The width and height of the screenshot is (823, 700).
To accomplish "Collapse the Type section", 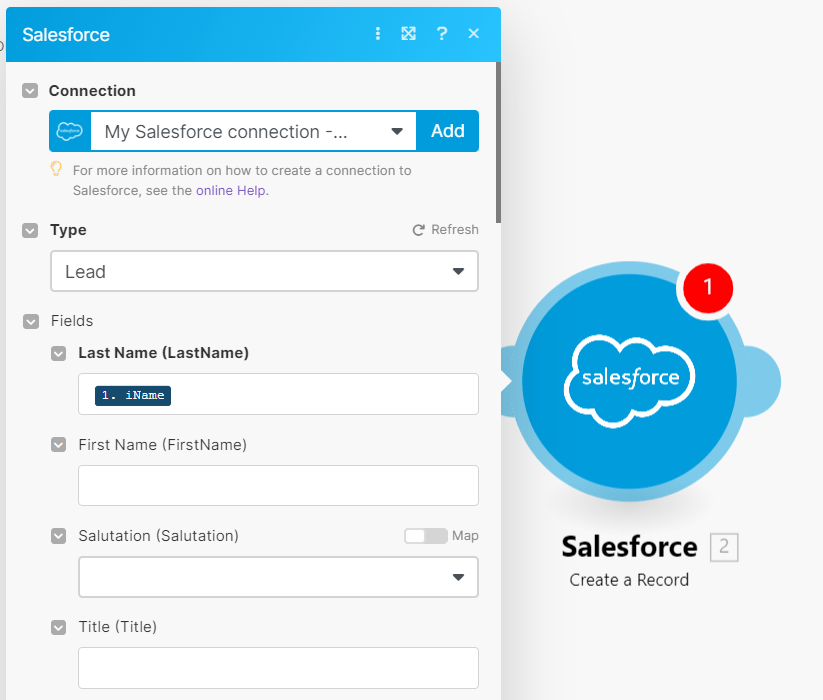I will coord(30,230).
